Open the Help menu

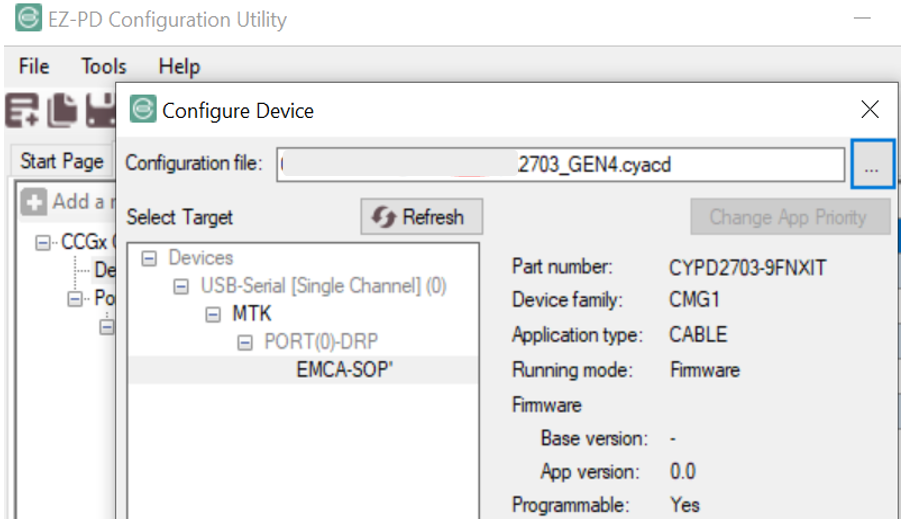[x=179, y=66]
